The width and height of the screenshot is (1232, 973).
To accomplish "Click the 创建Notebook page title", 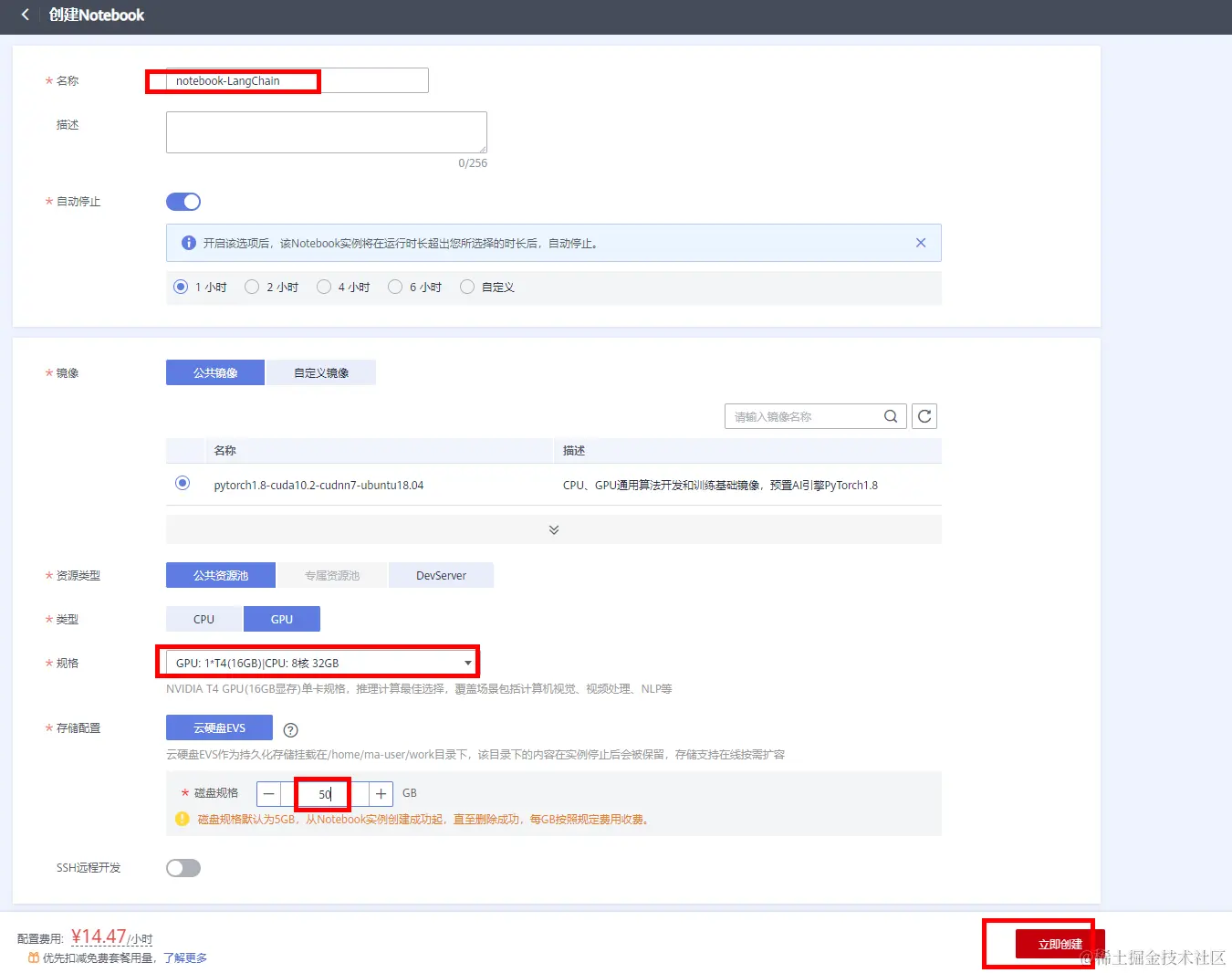I will pyautogui.click(x=97, y=15).
